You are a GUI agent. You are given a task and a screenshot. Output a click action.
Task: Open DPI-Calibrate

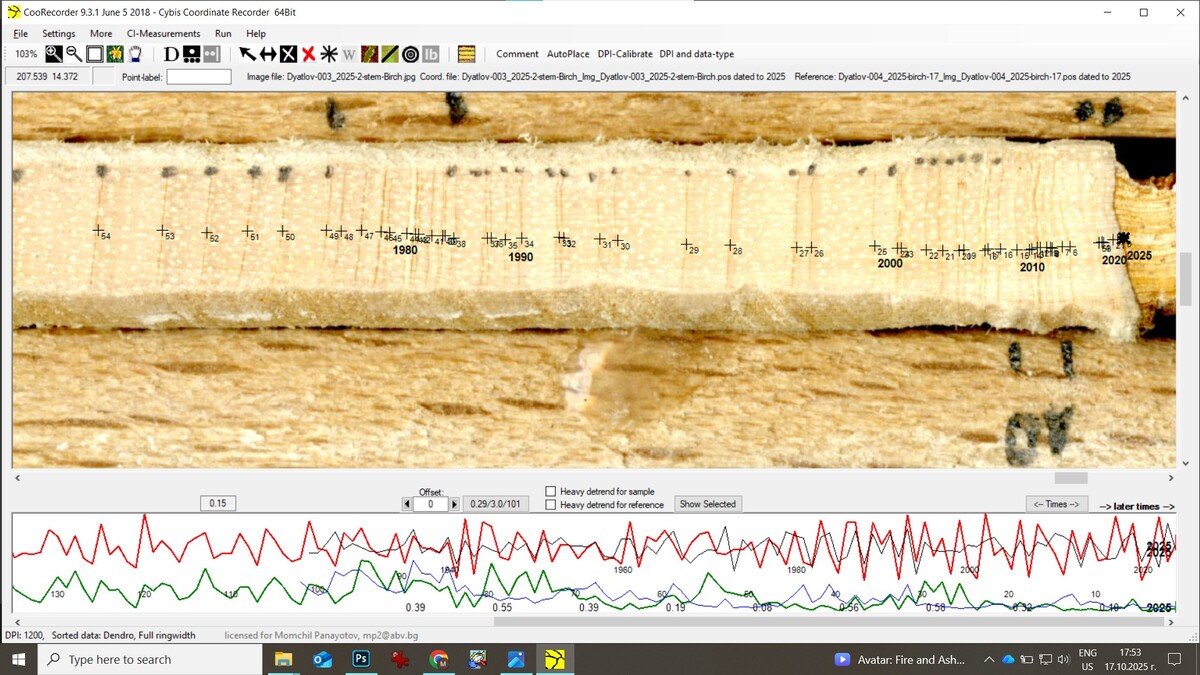point(625,54)
